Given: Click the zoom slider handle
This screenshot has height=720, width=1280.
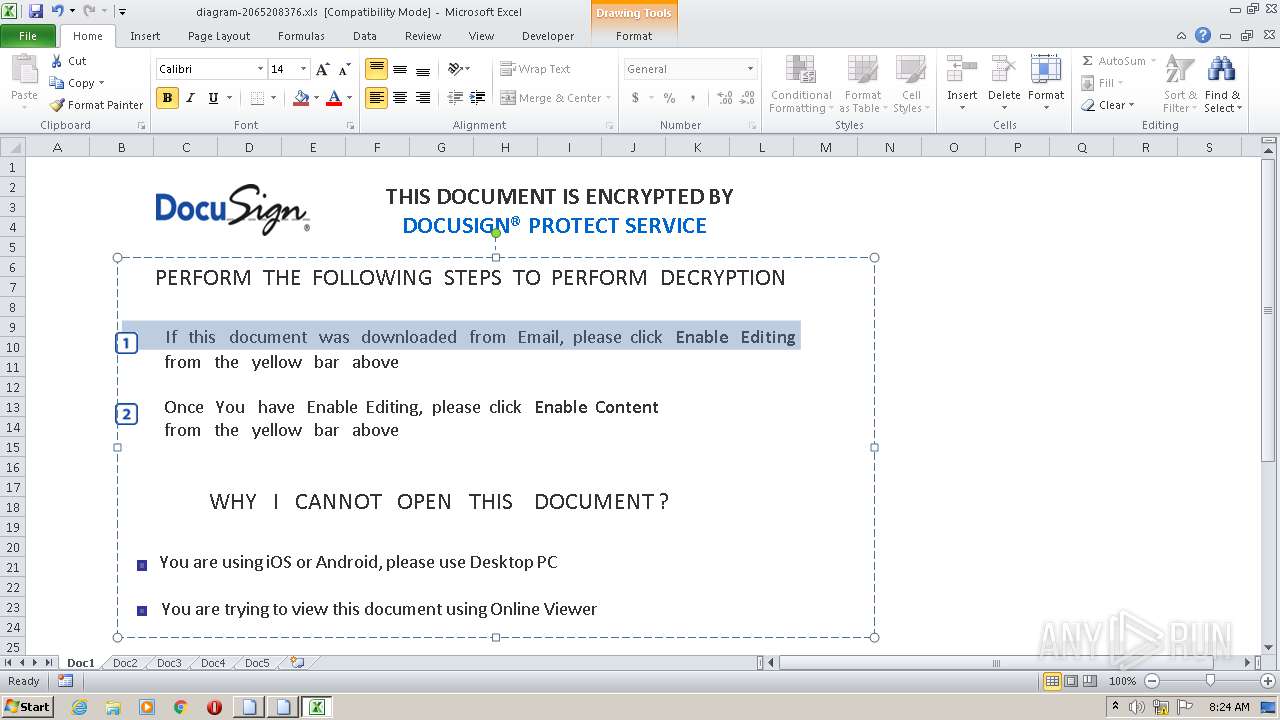Looking at the screenshot, I should (x=1210, y=681).
